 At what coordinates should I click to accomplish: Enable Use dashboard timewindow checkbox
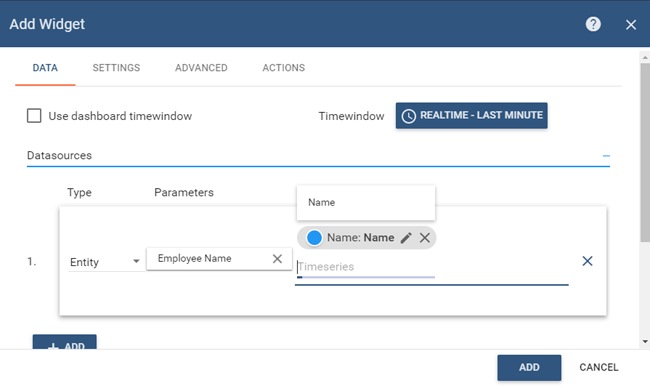34,116
